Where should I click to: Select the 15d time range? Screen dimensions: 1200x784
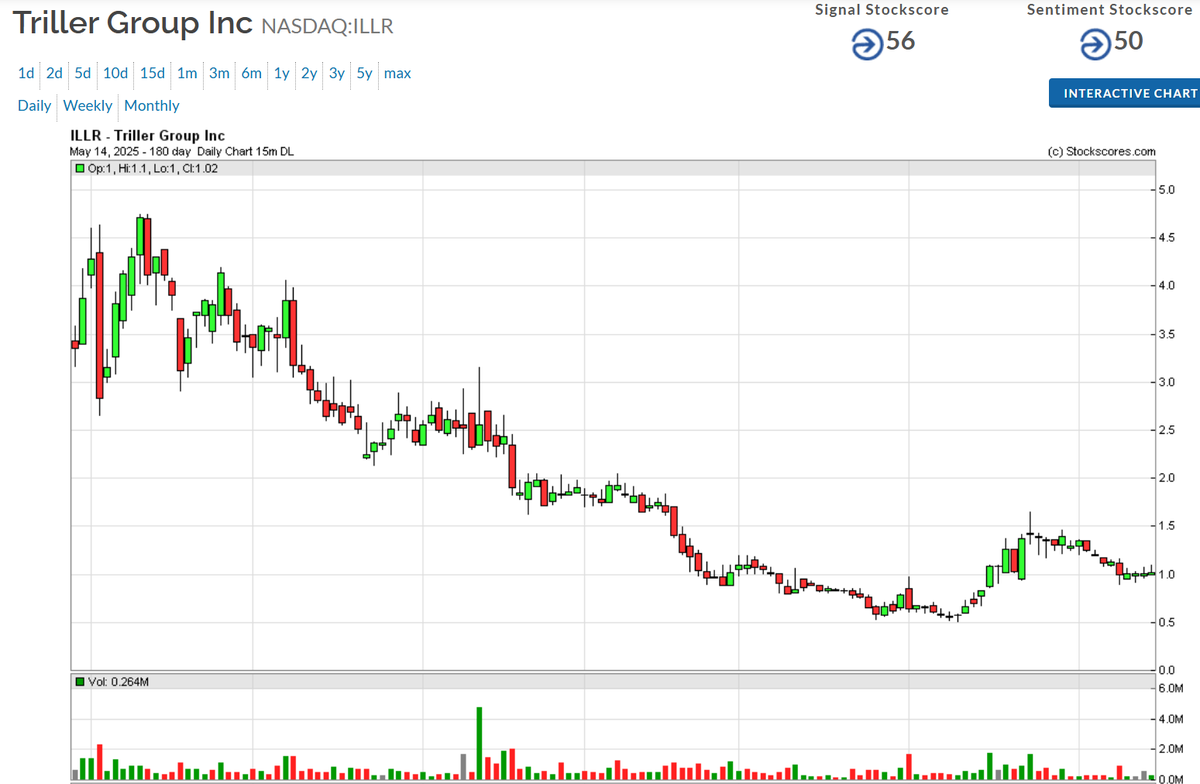coord(152,73)
